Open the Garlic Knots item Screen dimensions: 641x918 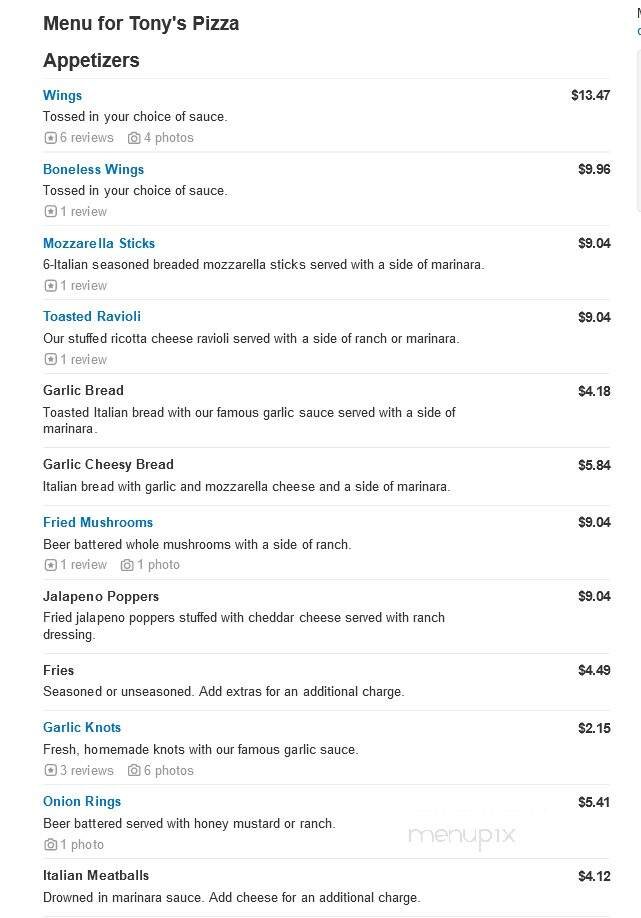click(82, 727)
